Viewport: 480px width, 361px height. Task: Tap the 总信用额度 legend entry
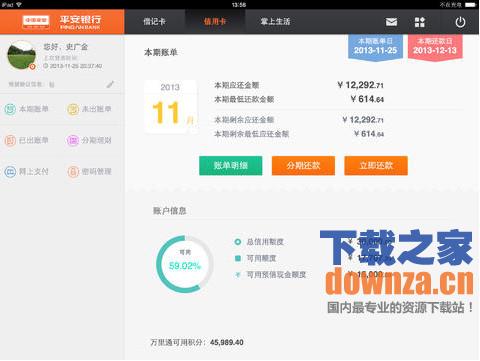click(x=259, y=242)
